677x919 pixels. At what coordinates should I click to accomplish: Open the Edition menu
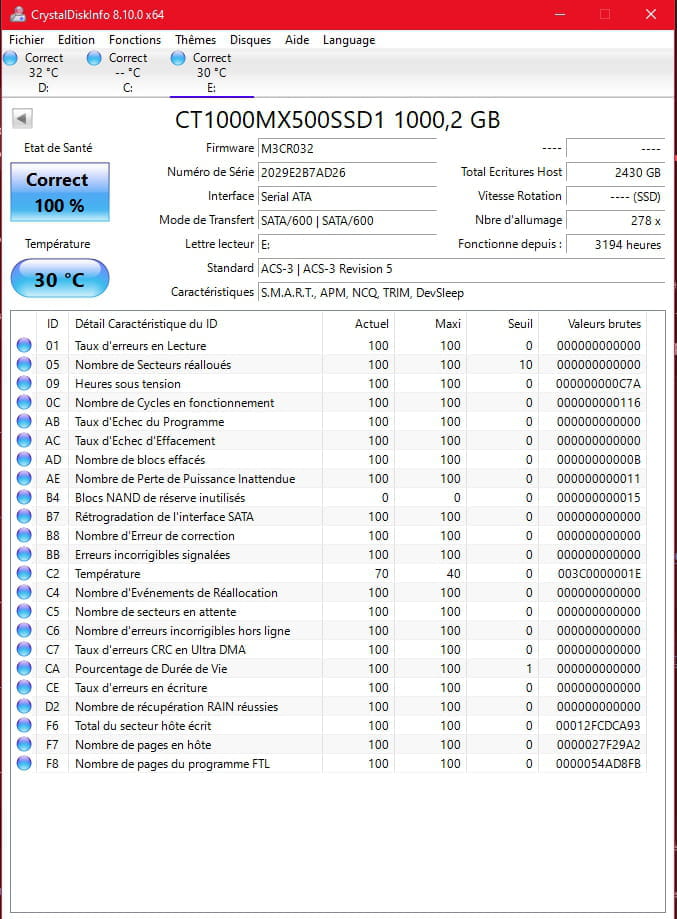pos(76,40)
